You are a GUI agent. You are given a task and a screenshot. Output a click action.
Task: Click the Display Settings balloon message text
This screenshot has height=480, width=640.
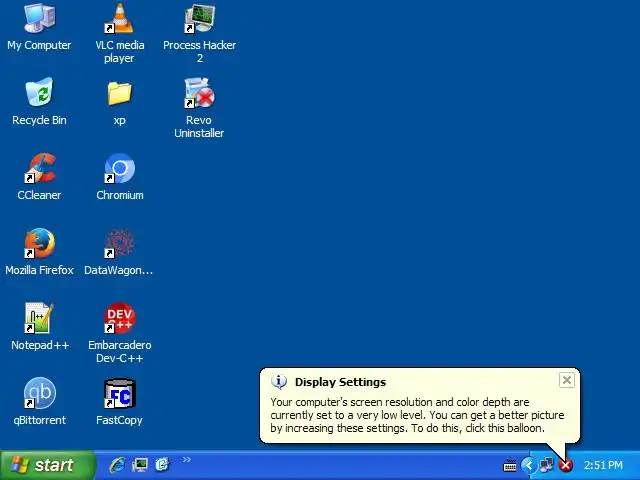coord(417,415)
